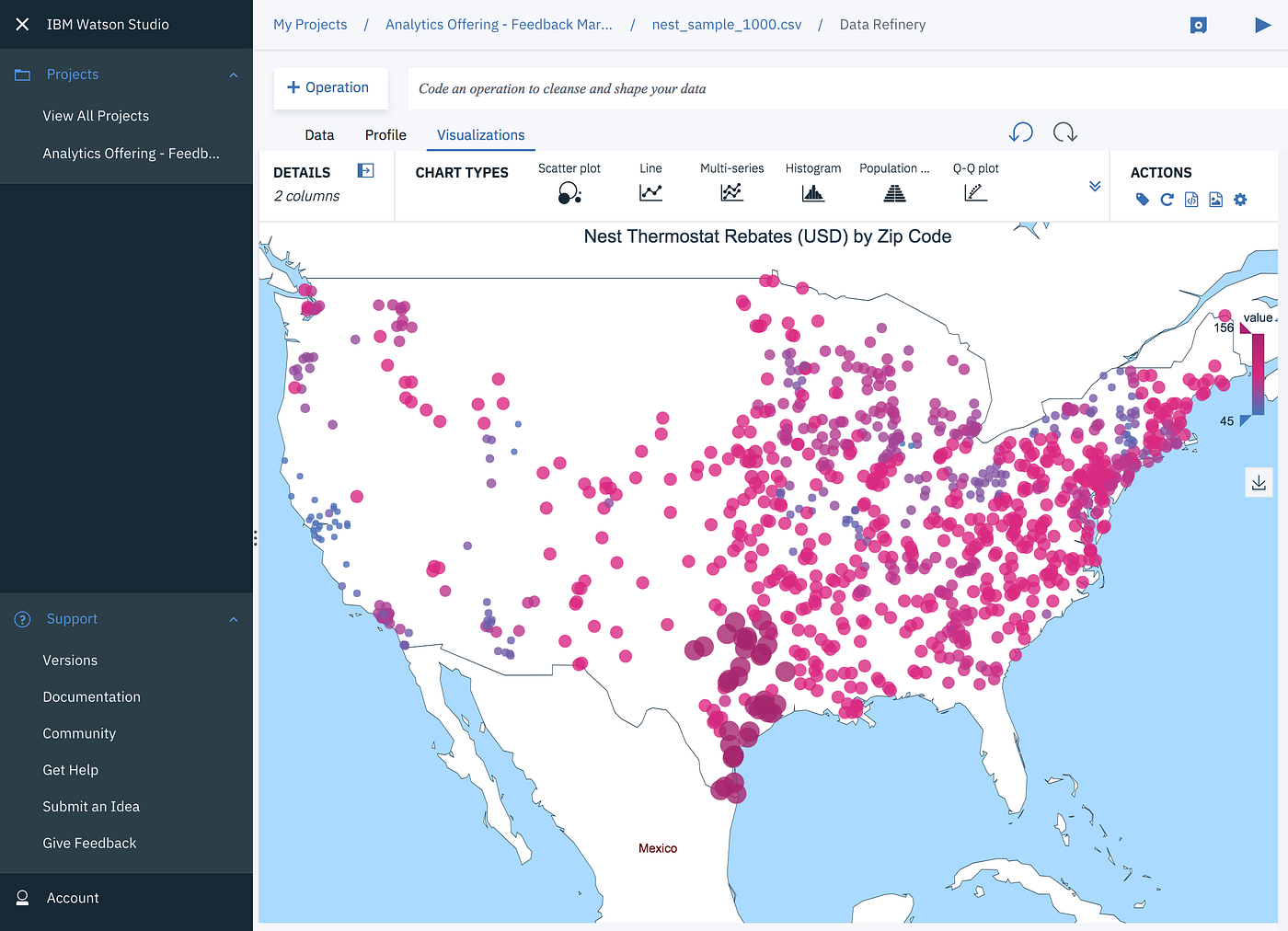Image resolution: width=1288 pixels, height=931 pixels.
Task: Click the sidebar divider handle dots
Action: 255,538
